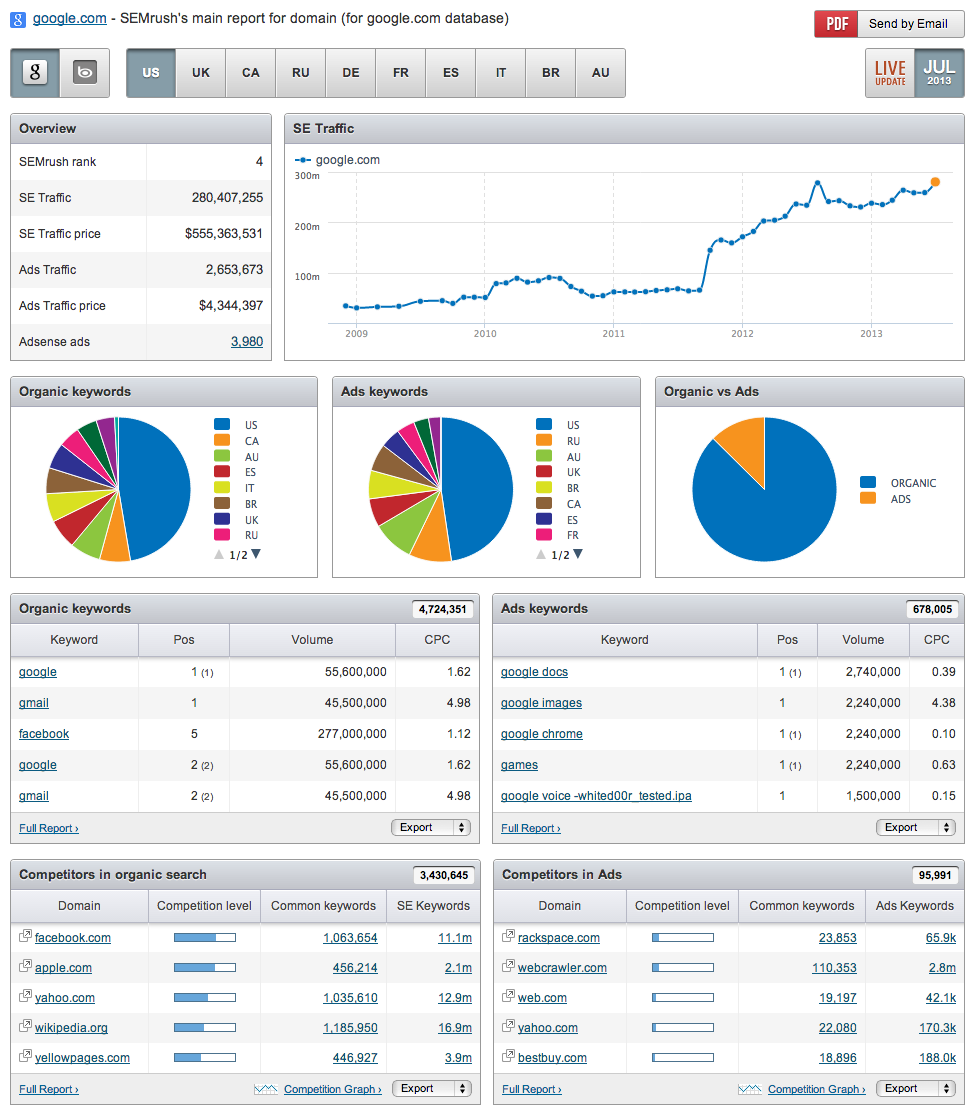Open external link icon for bestbuy.com
Image resolution: width=973 pixels, height=1115 pixels.
[x=508, y=1056]
